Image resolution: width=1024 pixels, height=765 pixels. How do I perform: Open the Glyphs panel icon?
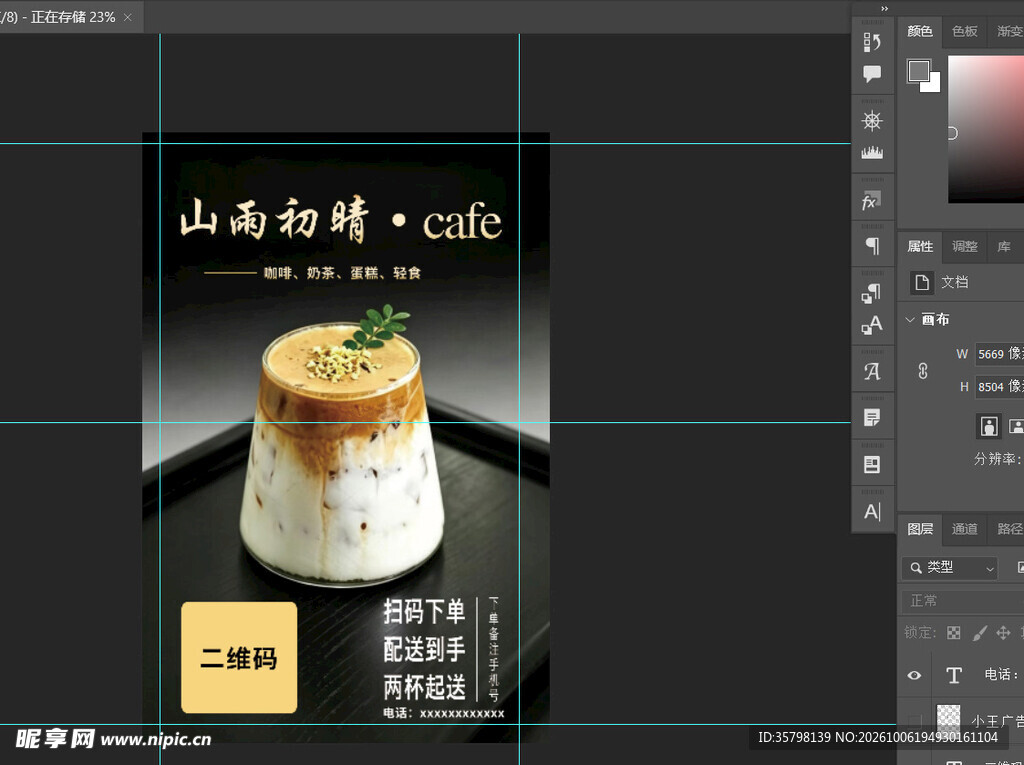(x=872, y=372)
